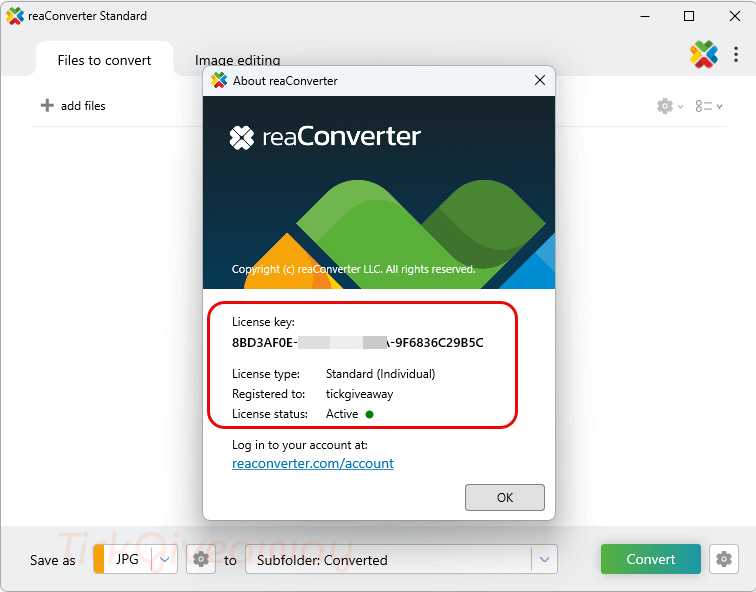Click the About reaConverter title icon
This screenshot has height=592, width=756.
pos(219,81)
